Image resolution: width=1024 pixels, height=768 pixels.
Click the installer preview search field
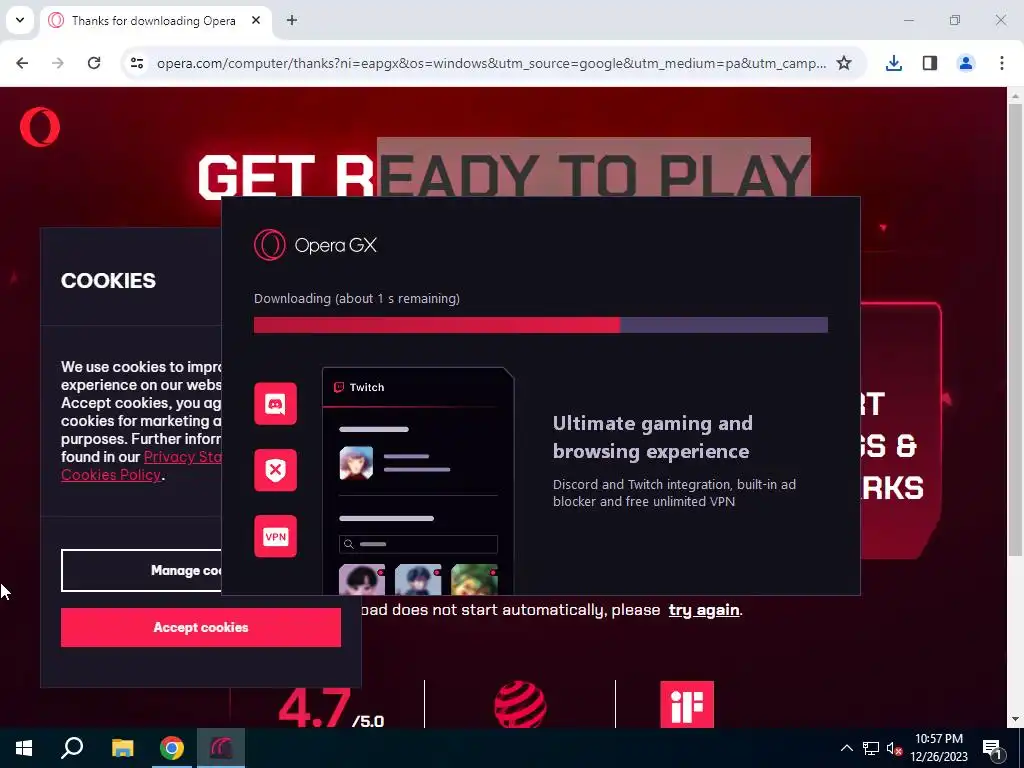tap(418, 544)
